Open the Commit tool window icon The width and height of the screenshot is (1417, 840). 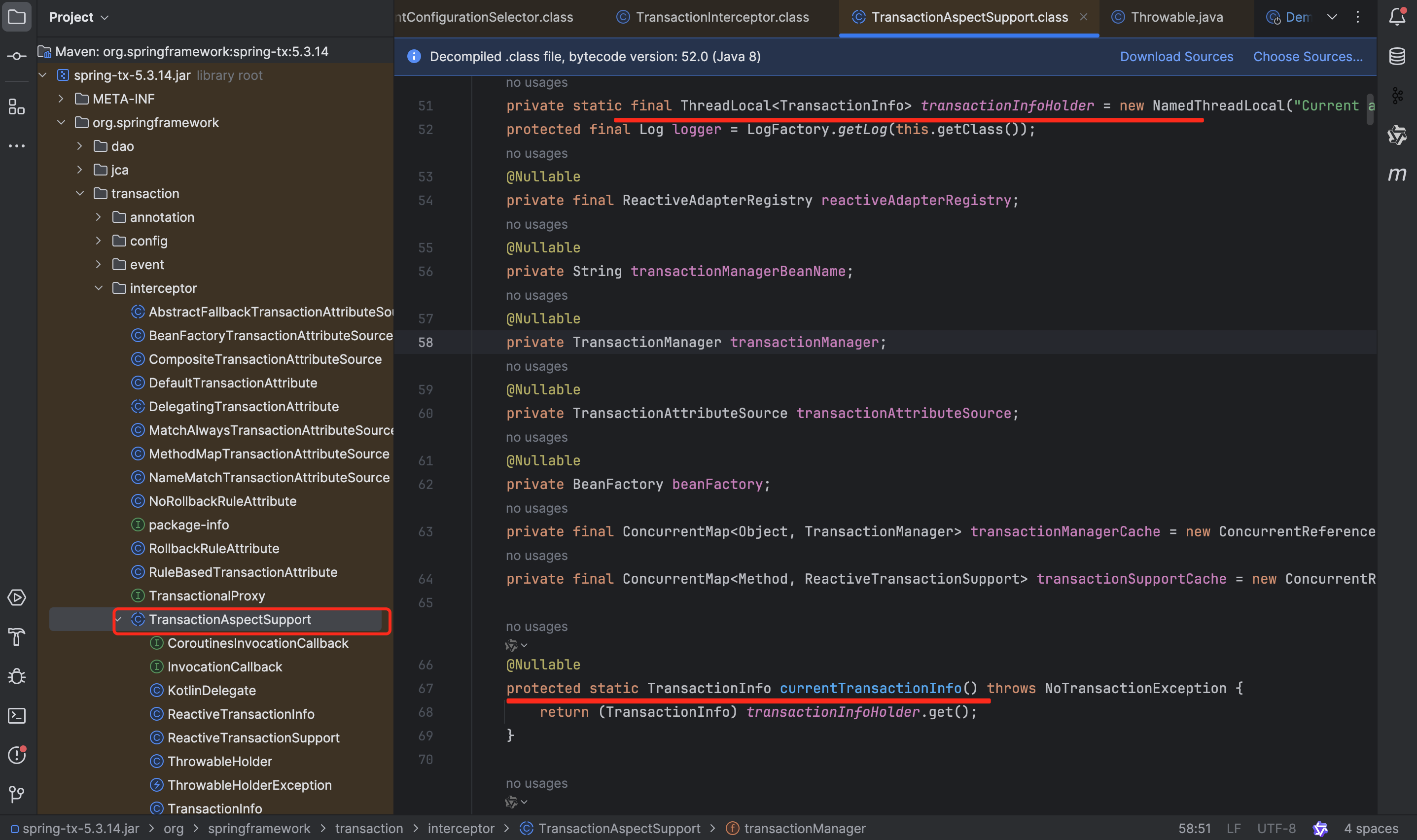(x=16, y=56)
